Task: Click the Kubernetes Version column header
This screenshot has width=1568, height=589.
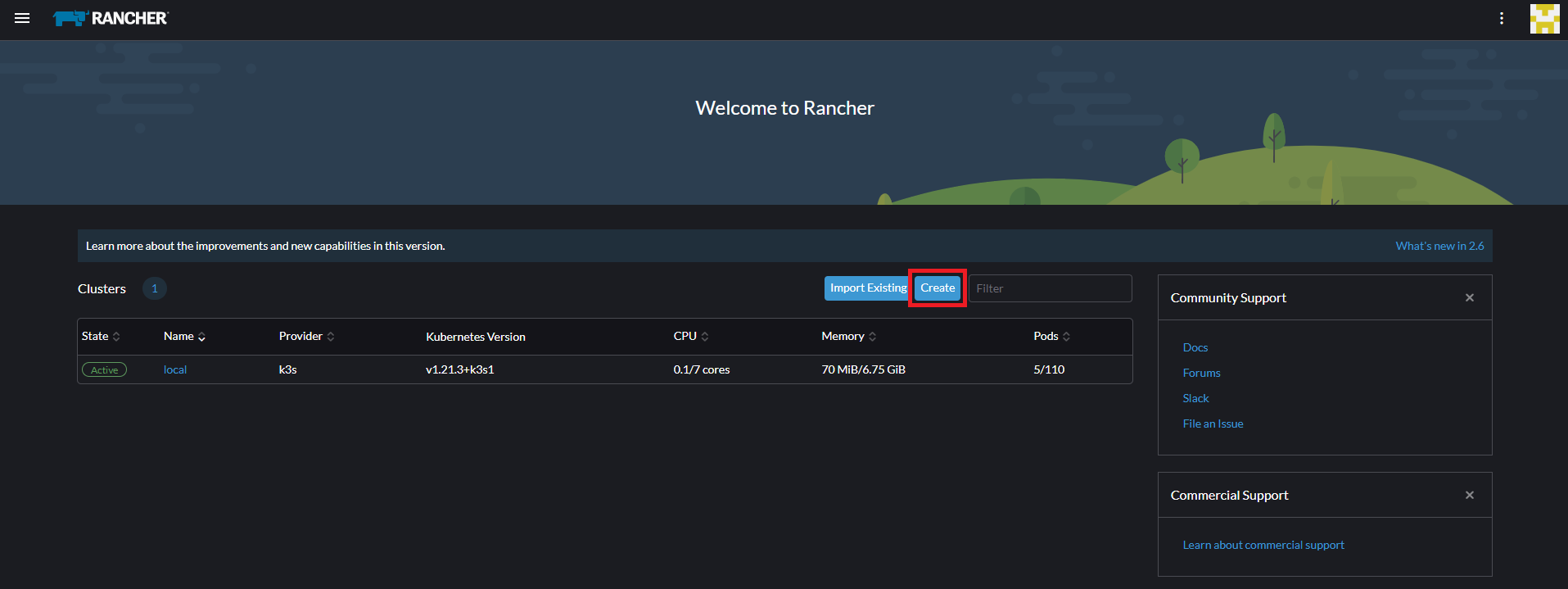Action: tap(476, 337)
